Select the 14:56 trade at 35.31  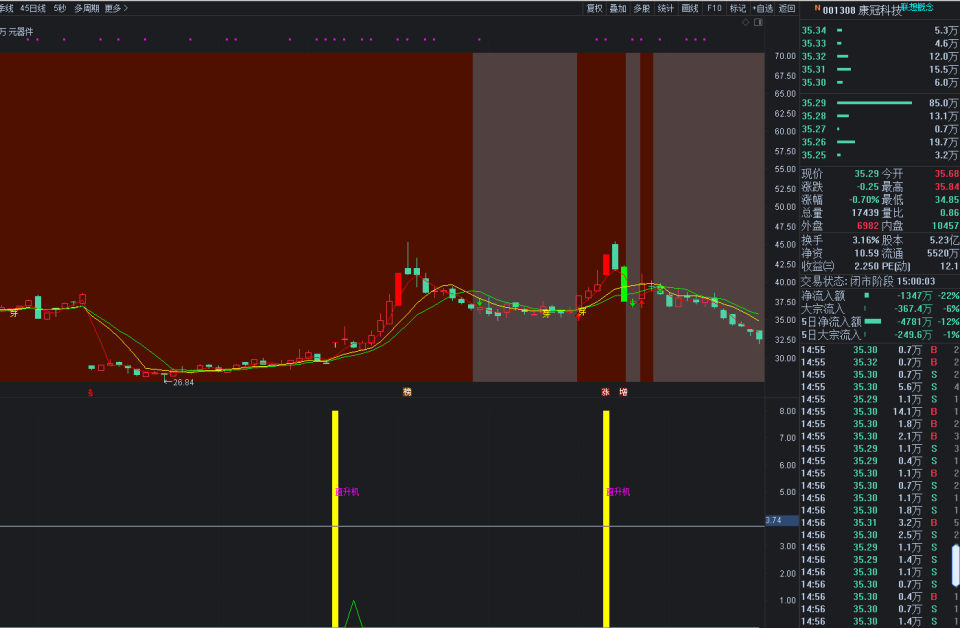click(x=880, y=522)
